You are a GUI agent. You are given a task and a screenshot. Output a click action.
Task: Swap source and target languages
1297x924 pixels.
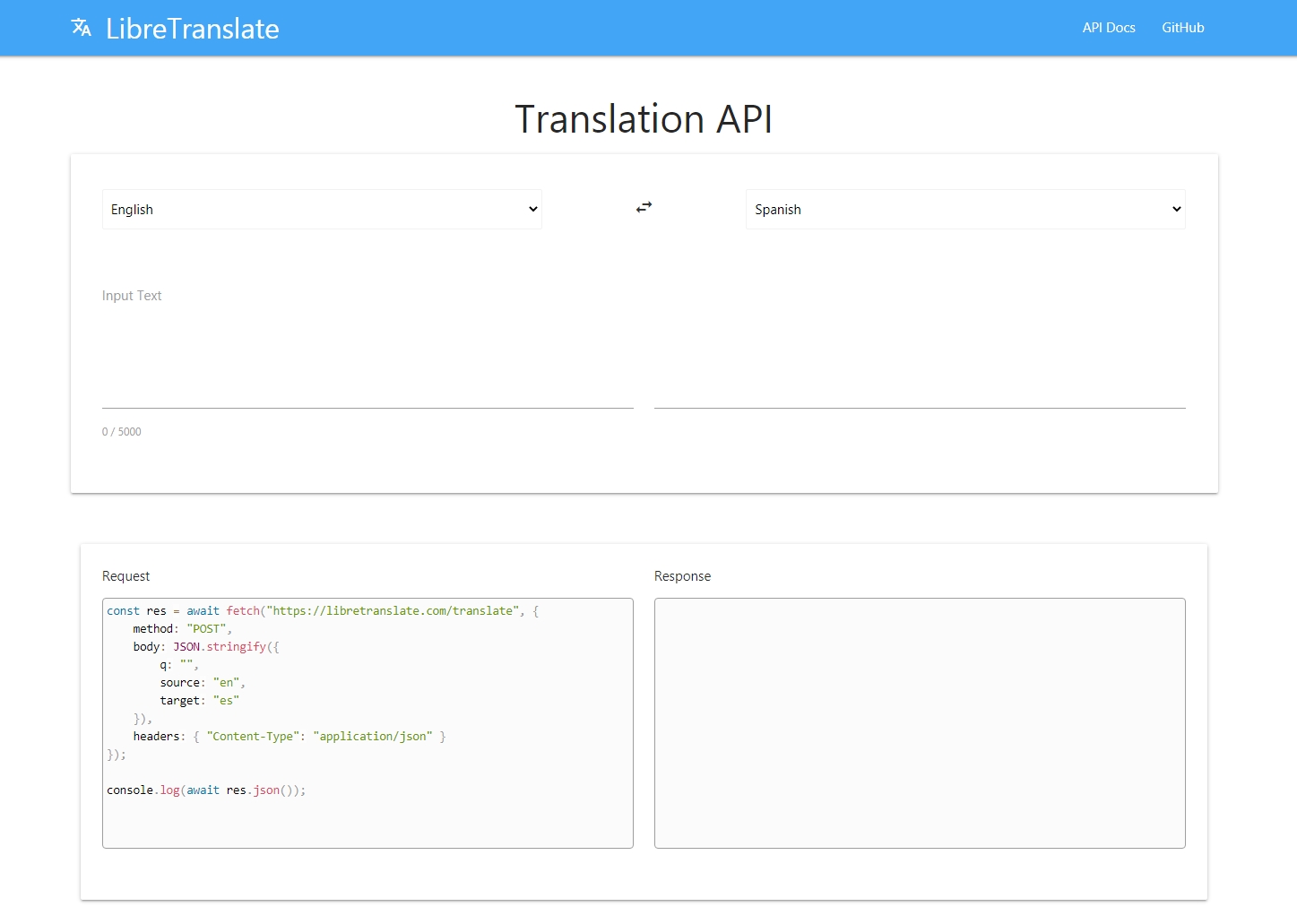click(644, 207)
